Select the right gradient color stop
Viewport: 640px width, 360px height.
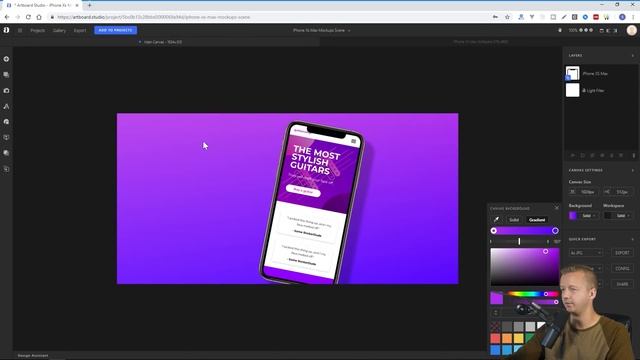[555, 231]
